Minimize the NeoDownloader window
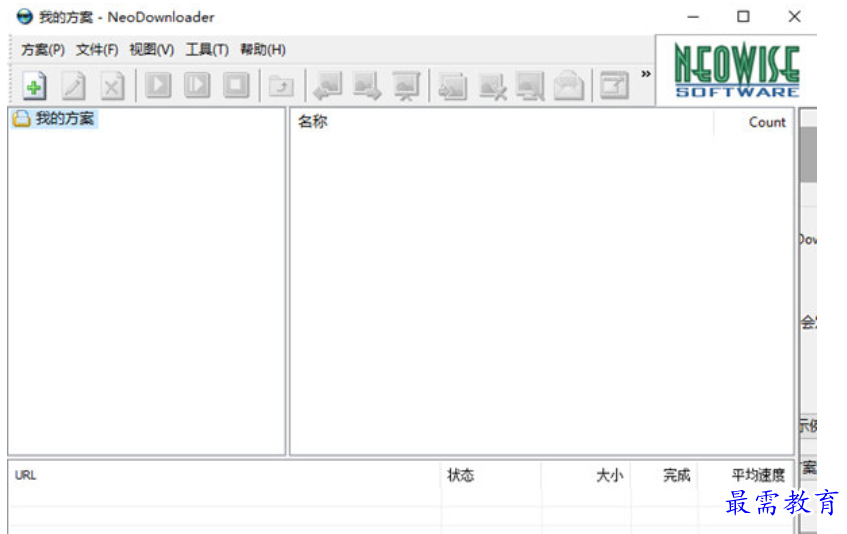 click(x=693, y=17)
